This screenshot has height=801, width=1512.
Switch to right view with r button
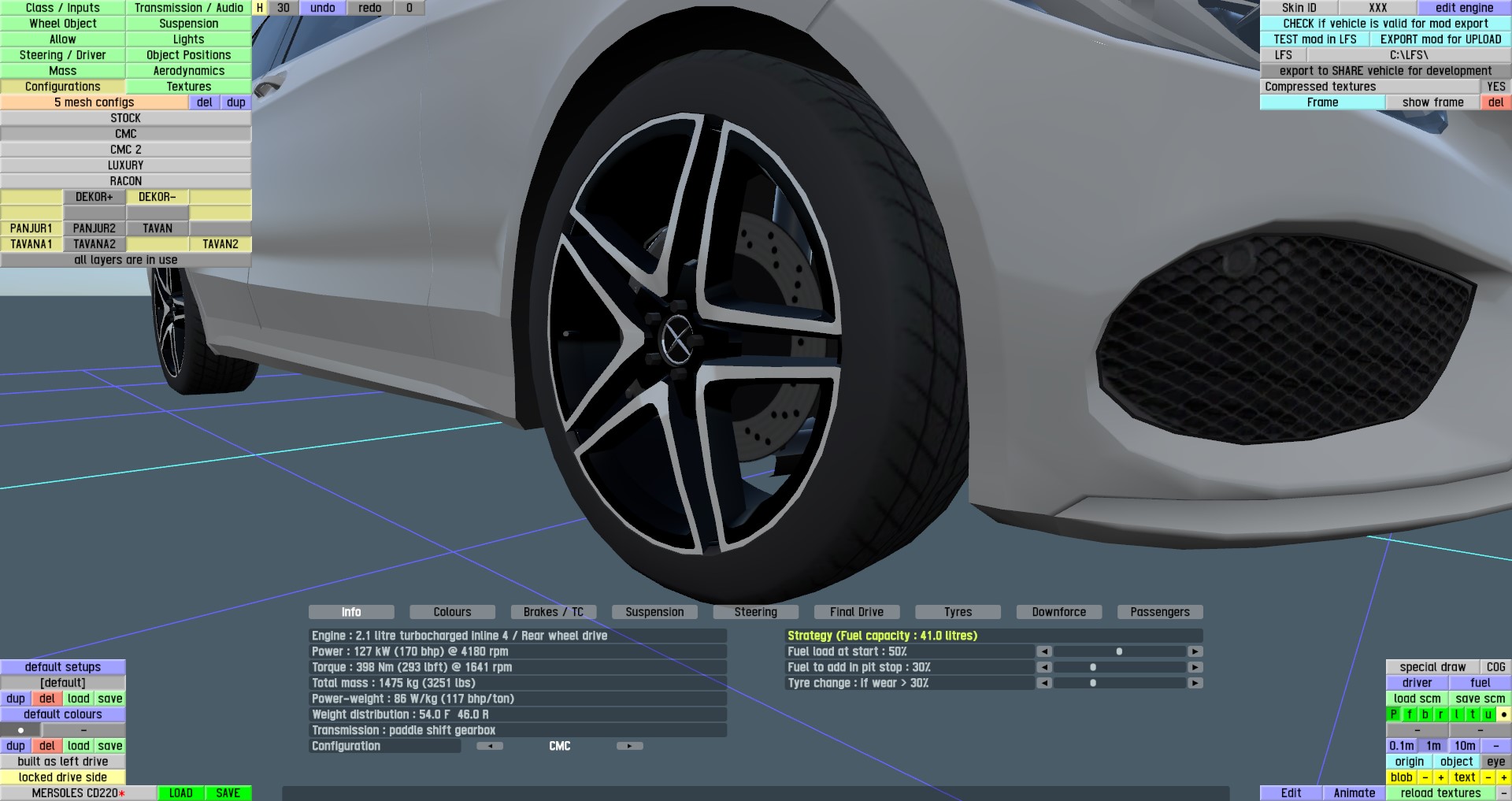1440,714
